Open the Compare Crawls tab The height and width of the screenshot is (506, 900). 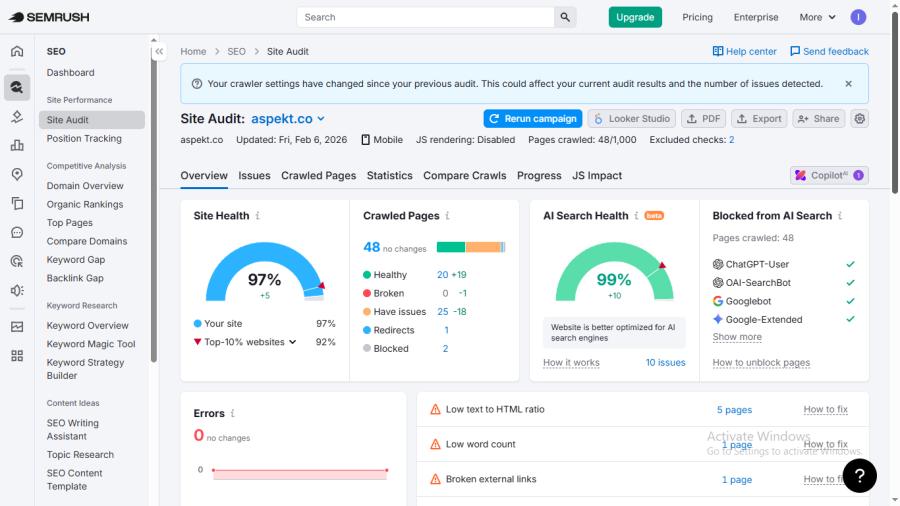(x=465, y=176)
